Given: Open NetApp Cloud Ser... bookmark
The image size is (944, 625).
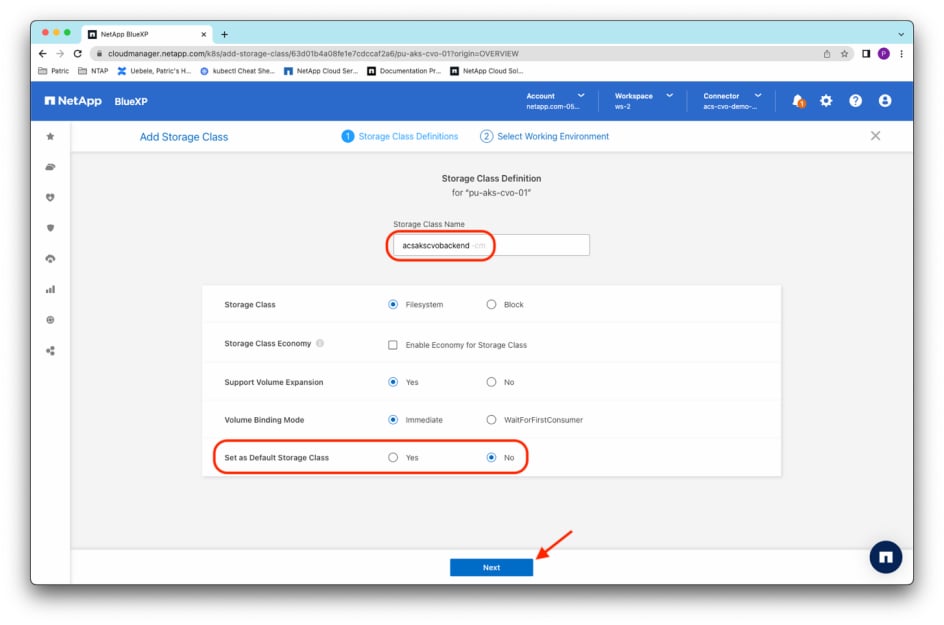Looking at the screenshot, I should [x=321, y=71].
